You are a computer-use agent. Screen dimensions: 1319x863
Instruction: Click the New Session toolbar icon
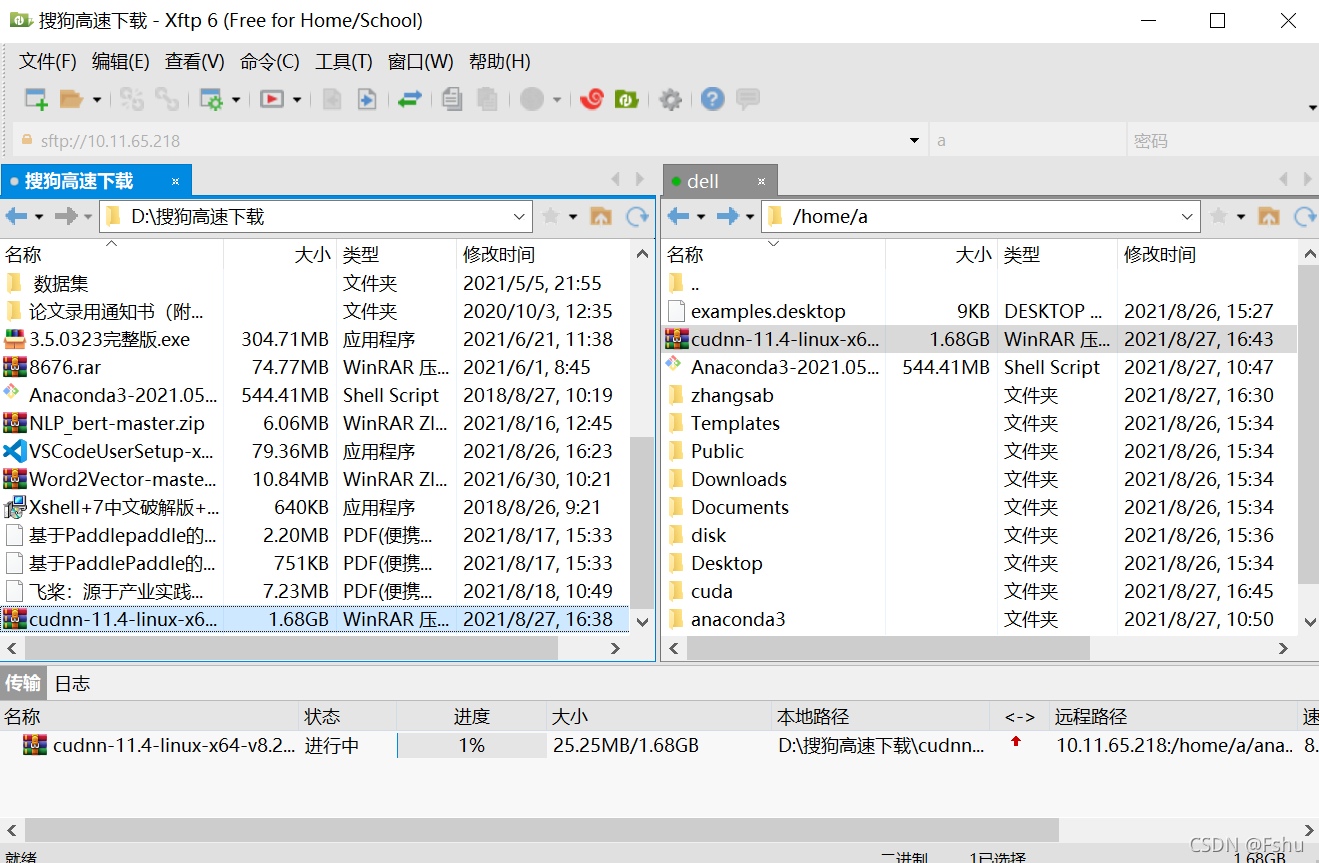(x=36, y=99)
